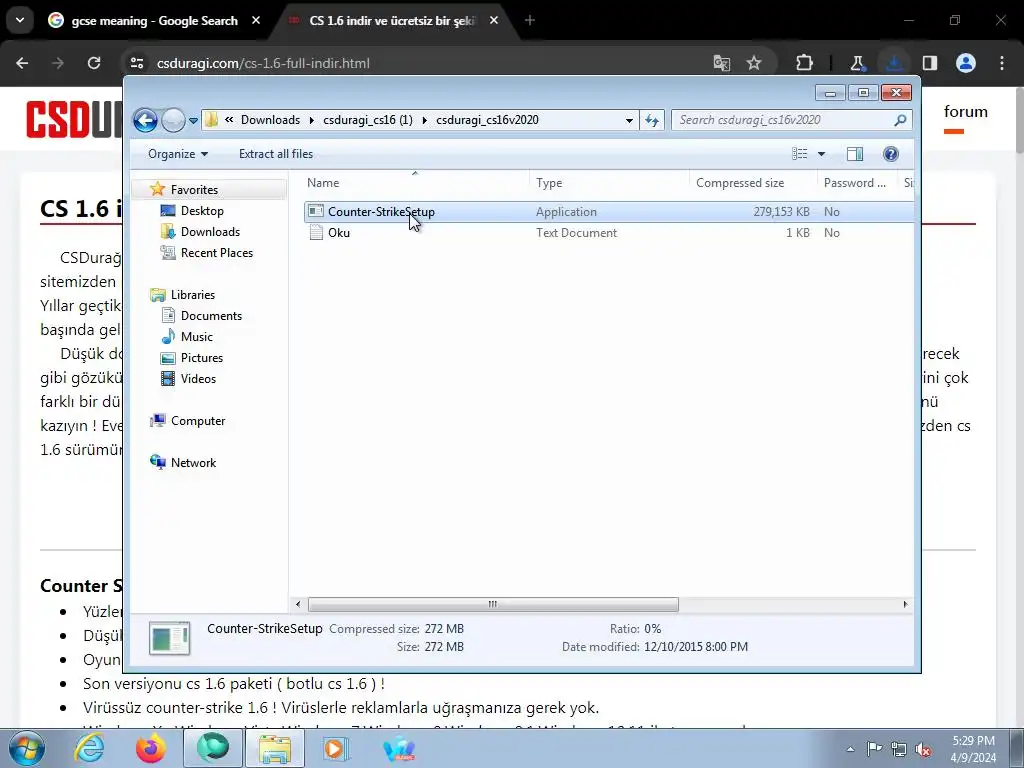
Task: Toggle Chrome side panel icon
Action: [x=930, y=63]
